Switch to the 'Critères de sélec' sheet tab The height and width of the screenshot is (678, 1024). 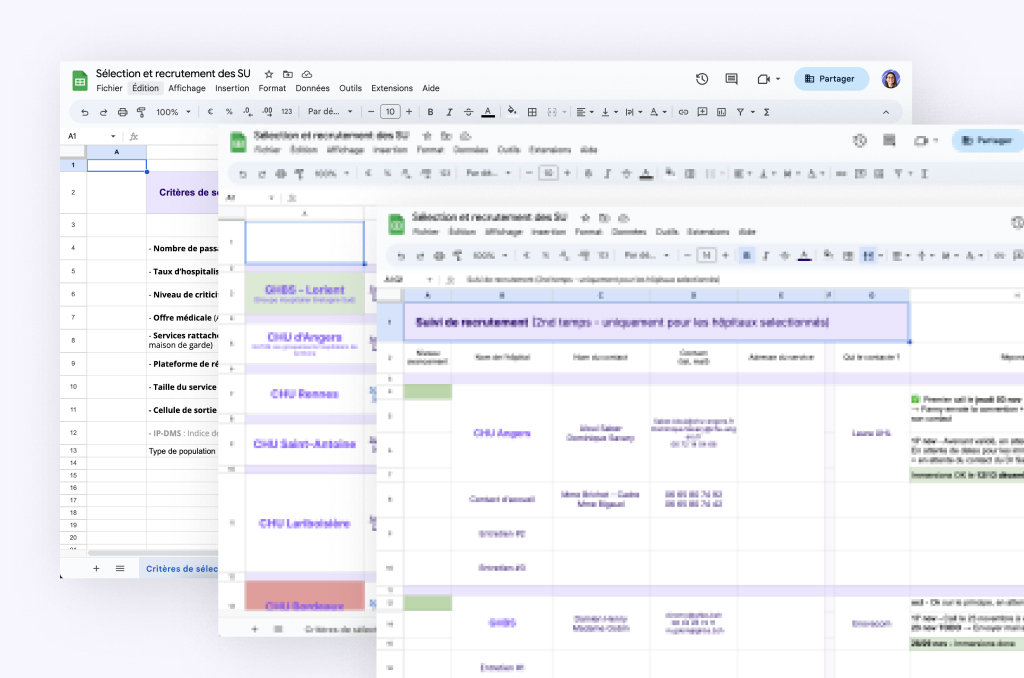coord(181,568)
